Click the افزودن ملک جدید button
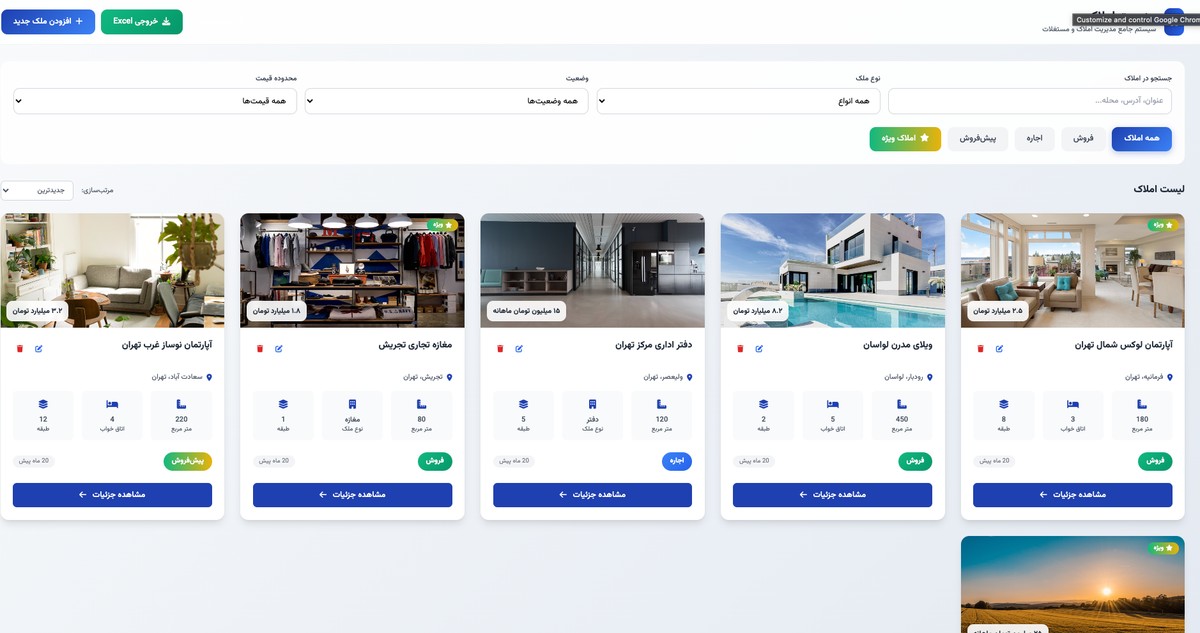The width and height of the screenshot is (1200, 633). [x=48, y=21]
